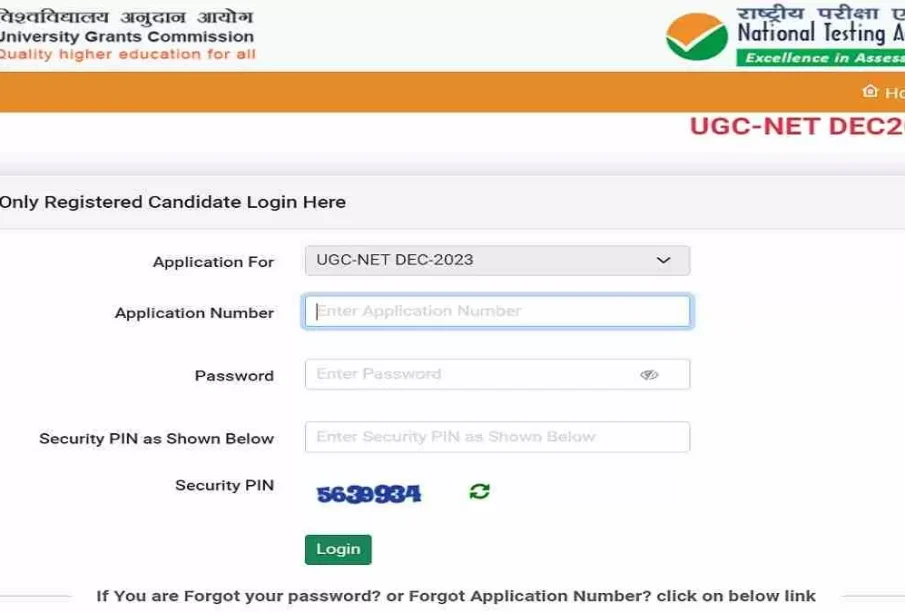Click the National Testing Agency title text

(820, 33)
